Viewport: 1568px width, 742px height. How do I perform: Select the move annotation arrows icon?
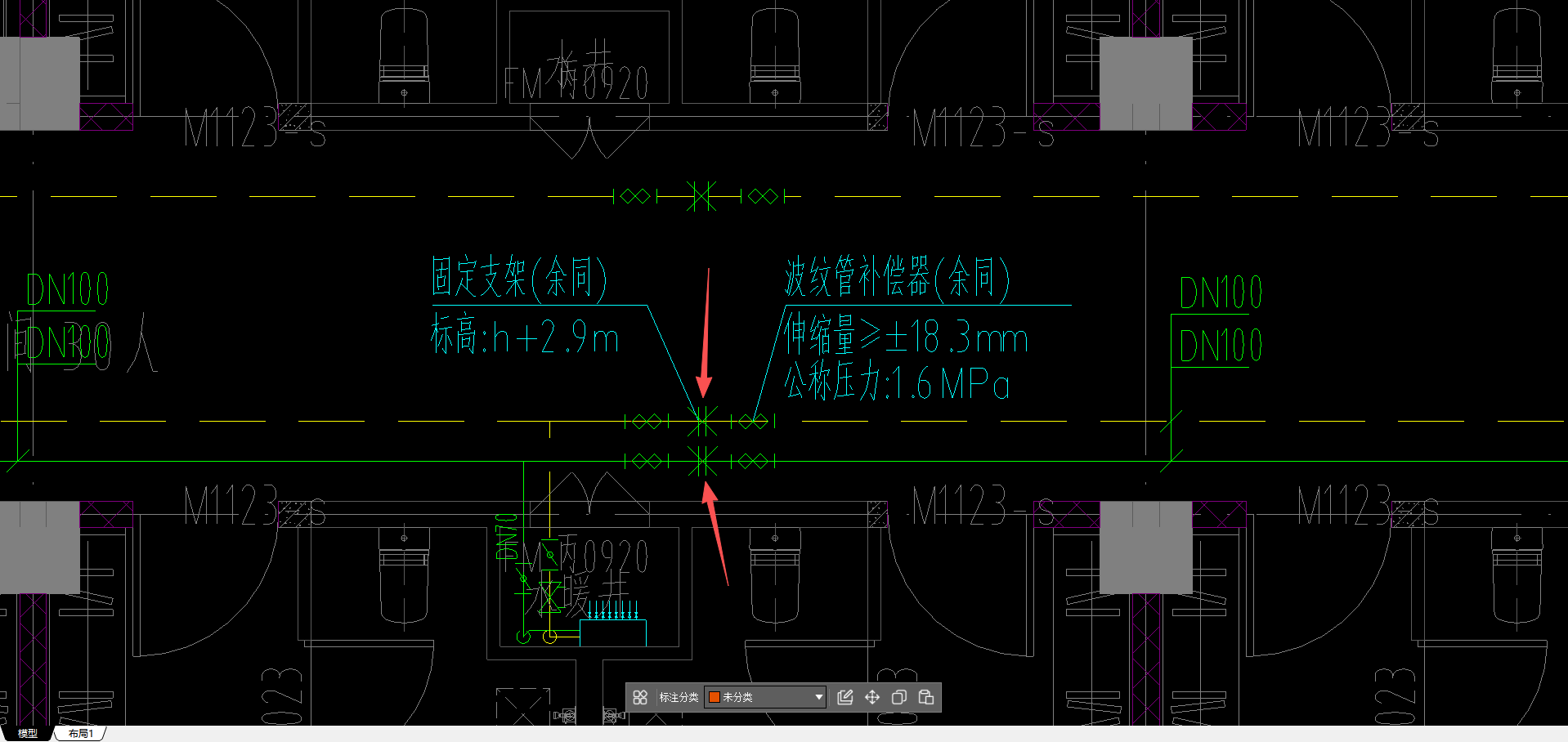(x=872, y=697)
